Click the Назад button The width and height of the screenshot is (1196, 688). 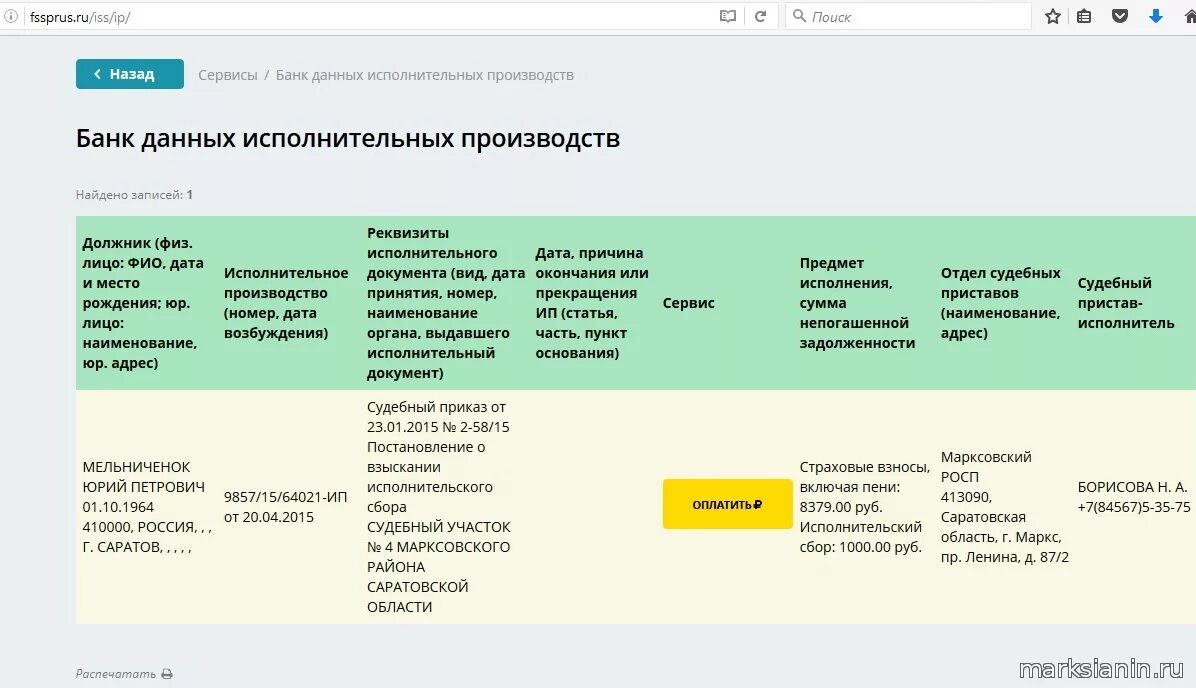click(x=129, y=73)
